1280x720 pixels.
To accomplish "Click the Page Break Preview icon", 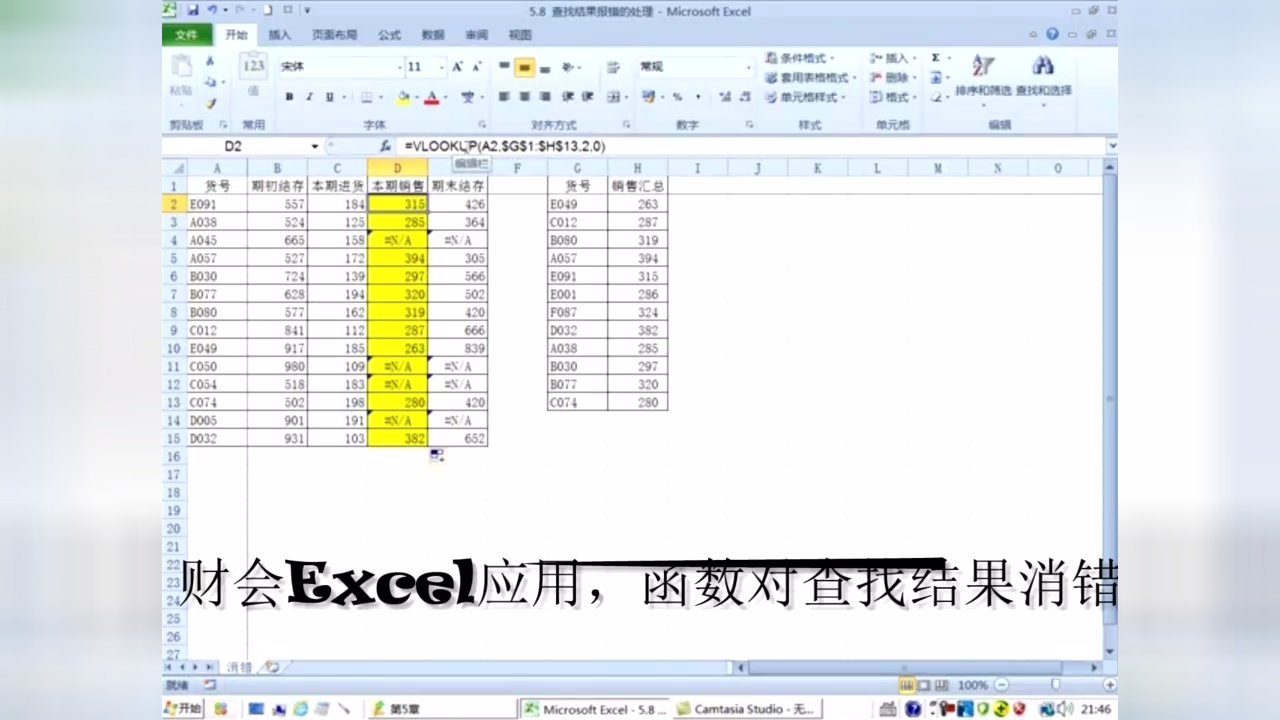I will point(940,685).
